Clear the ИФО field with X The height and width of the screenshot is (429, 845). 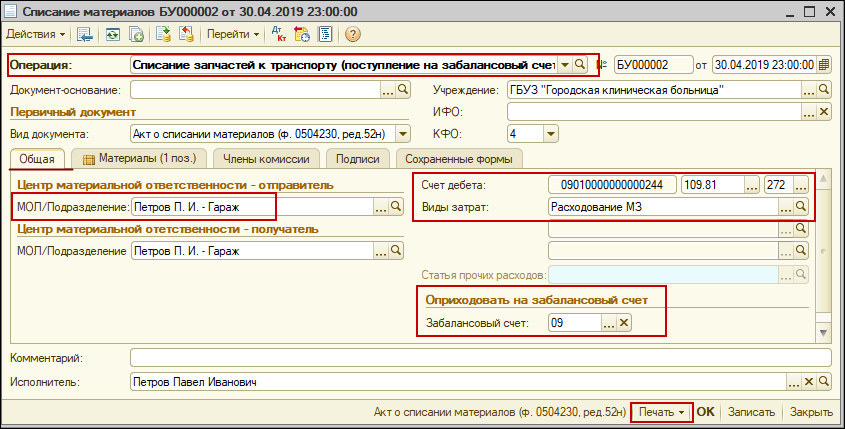point(823,112)
